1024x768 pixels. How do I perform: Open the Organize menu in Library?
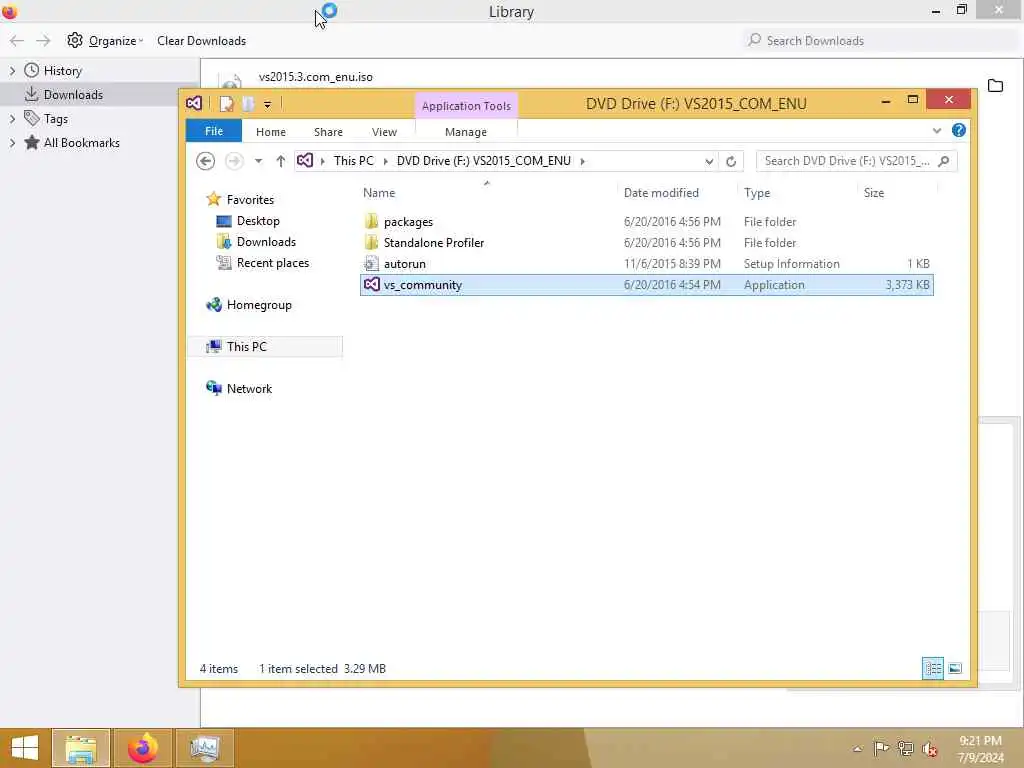[104, 40]
